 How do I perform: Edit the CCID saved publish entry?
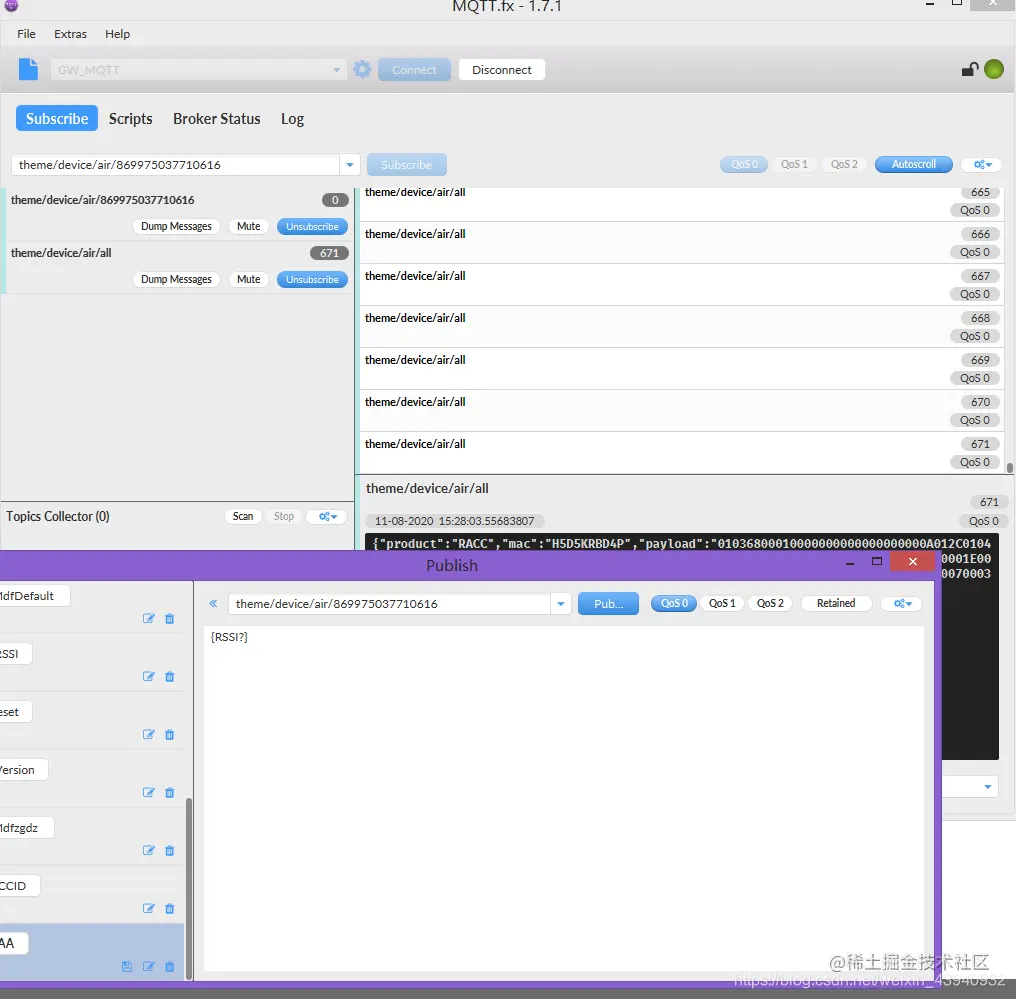(x=148, y=908)
